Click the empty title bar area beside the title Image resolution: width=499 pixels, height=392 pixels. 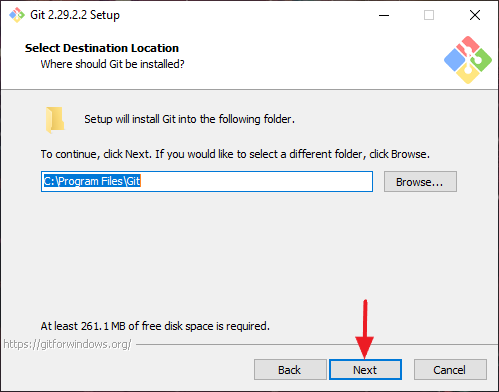click(247, 15)
